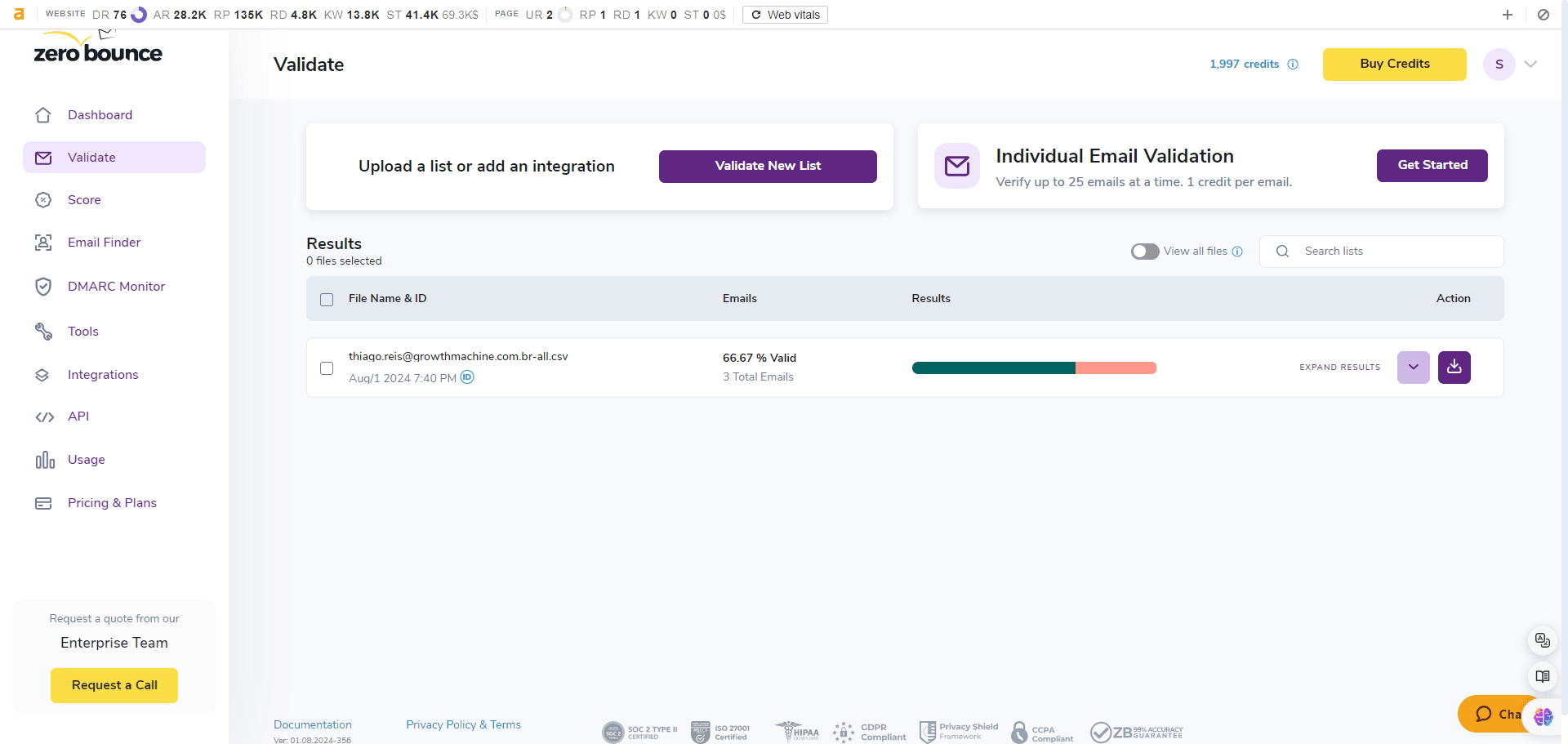
Task: Click the HIPAA badge
Action: pyautogui.click(x=797, y=732)
